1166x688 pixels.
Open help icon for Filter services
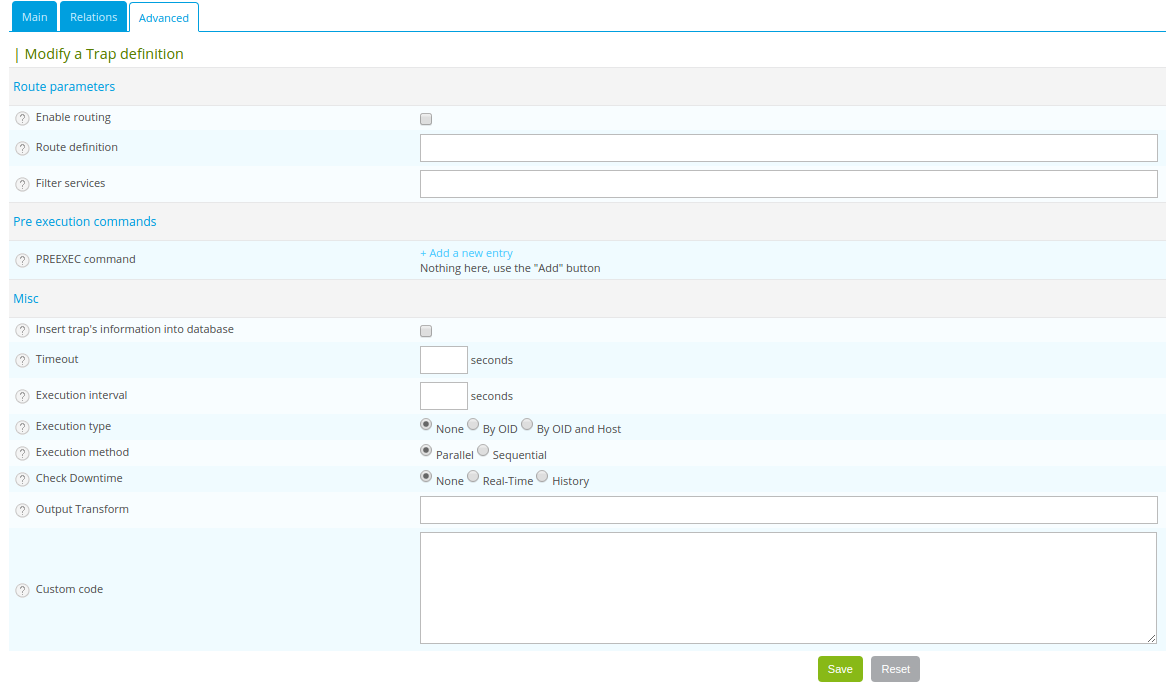point(23,185)
